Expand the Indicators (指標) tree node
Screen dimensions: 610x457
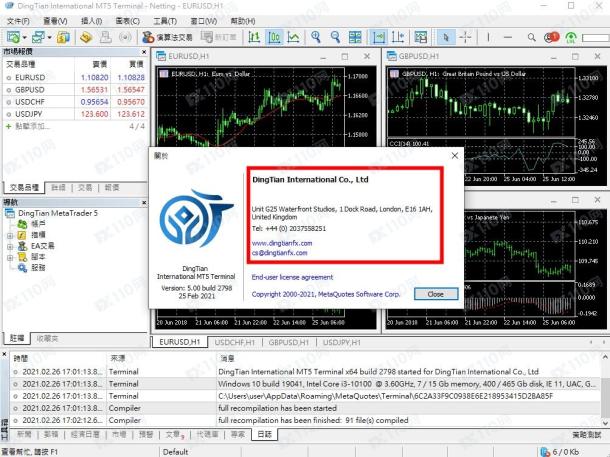(10, 235)
